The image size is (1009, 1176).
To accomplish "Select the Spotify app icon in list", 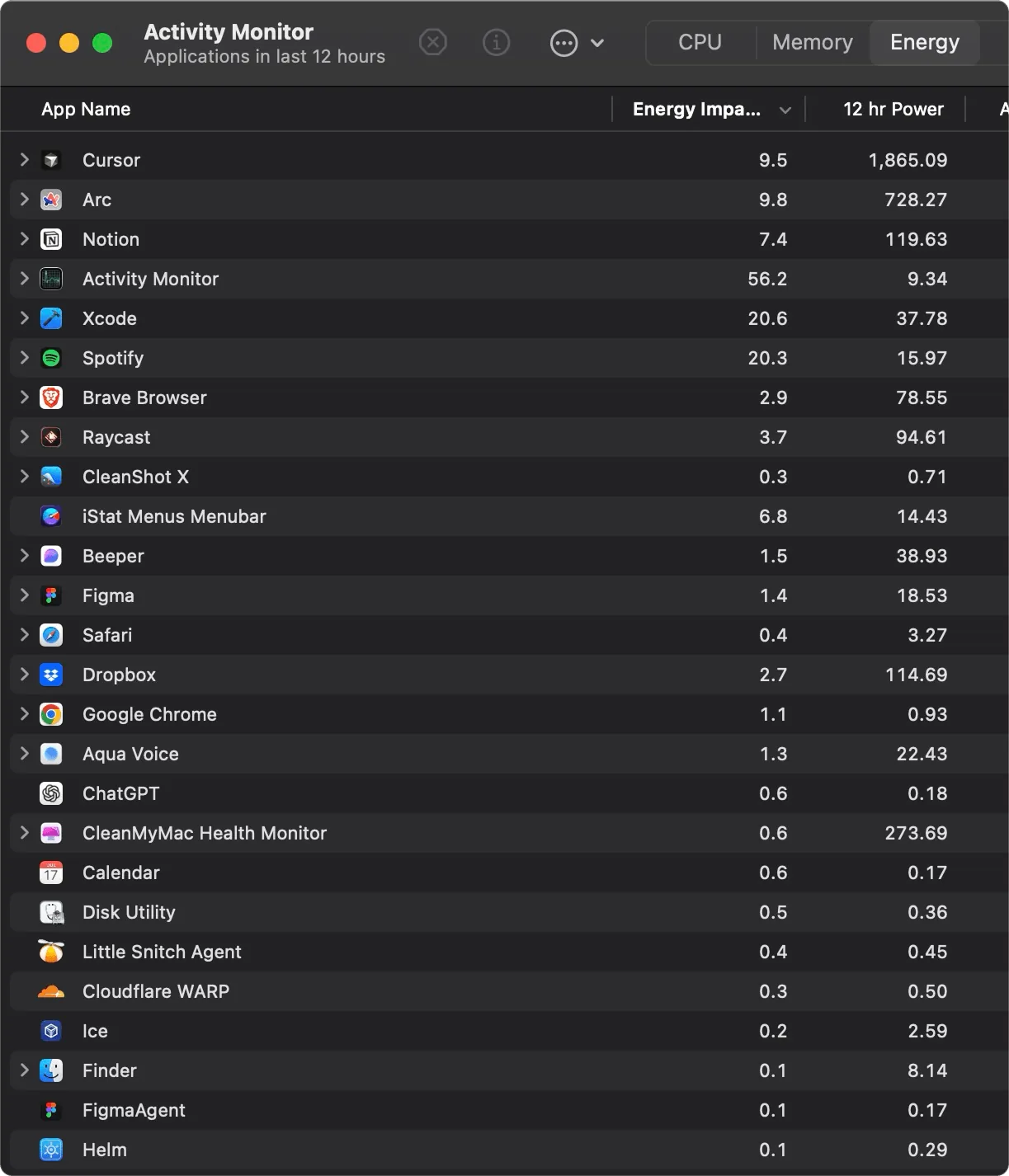I will tap(51, 358).
